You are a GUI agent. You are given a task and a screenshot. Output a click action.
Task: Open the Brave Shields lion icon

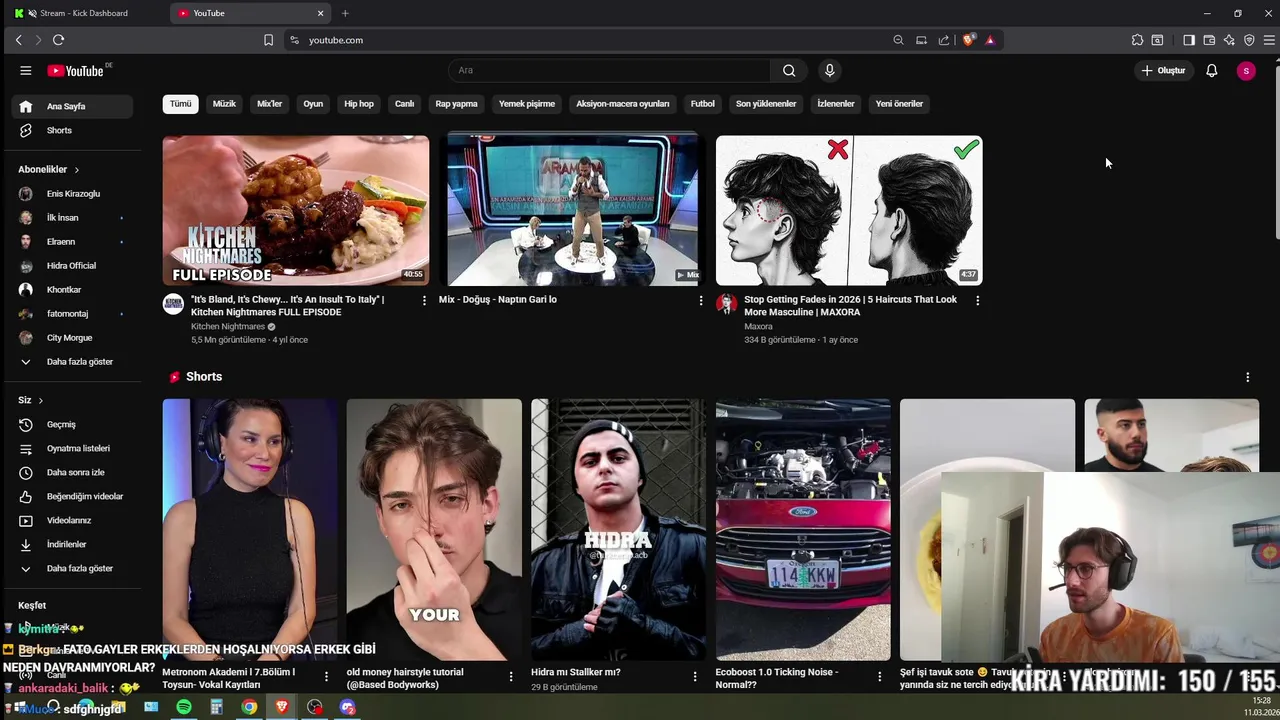click(x=968, y=40)
